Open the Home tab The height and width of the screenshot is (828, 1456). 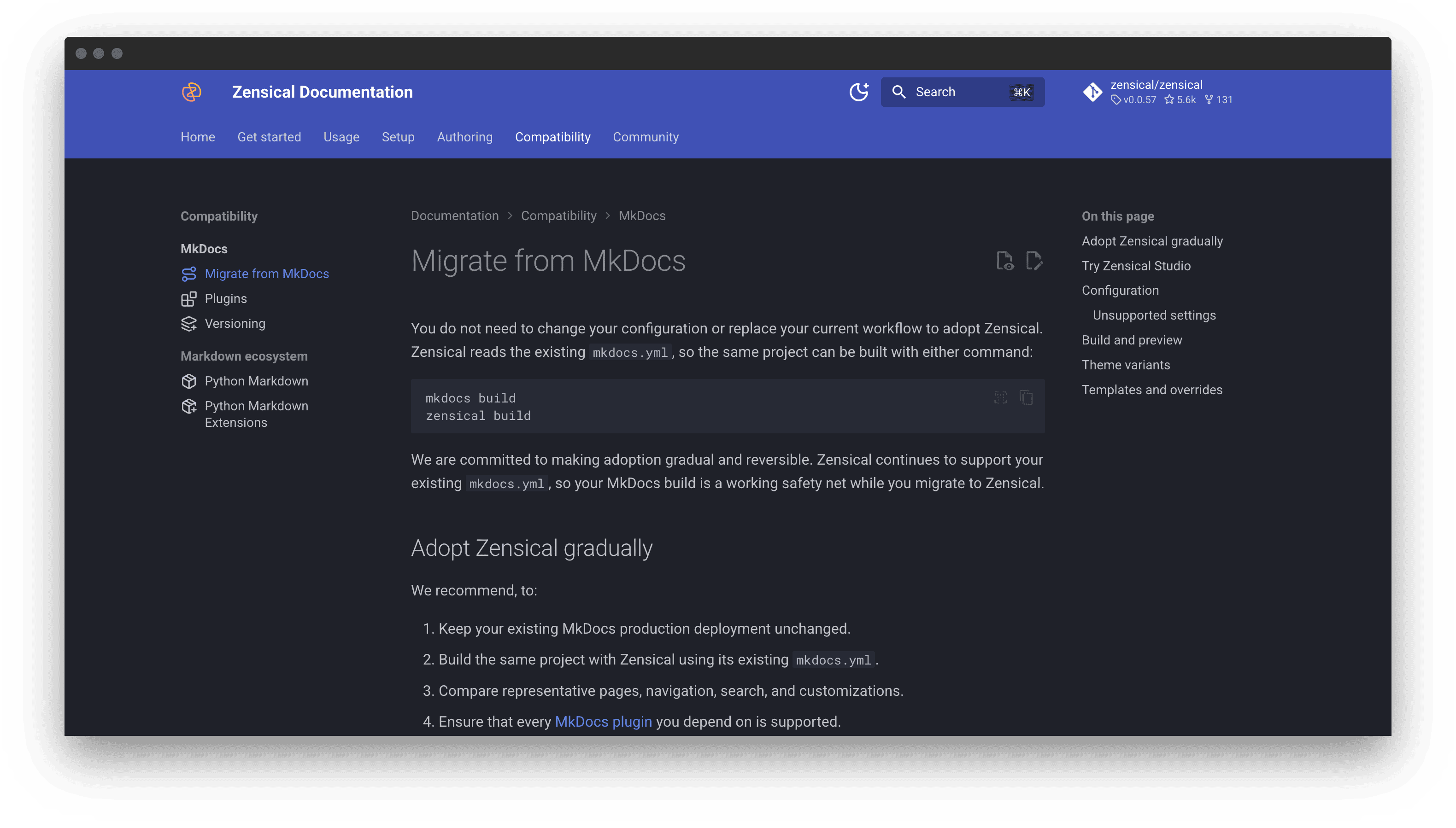point(197,137)
